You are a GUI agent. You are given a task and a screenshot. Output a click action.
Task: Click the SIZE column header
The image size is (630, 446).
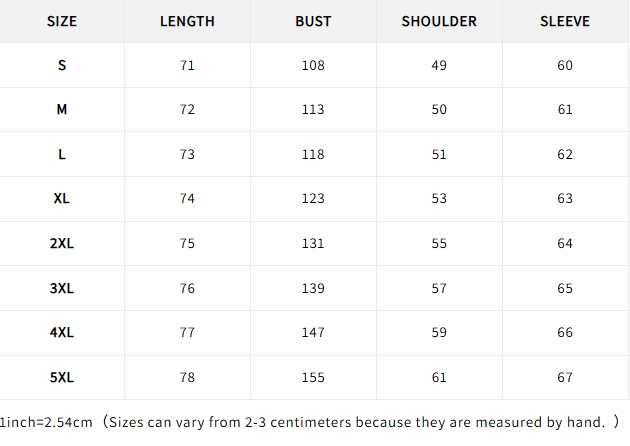click(x=61, y=21)
